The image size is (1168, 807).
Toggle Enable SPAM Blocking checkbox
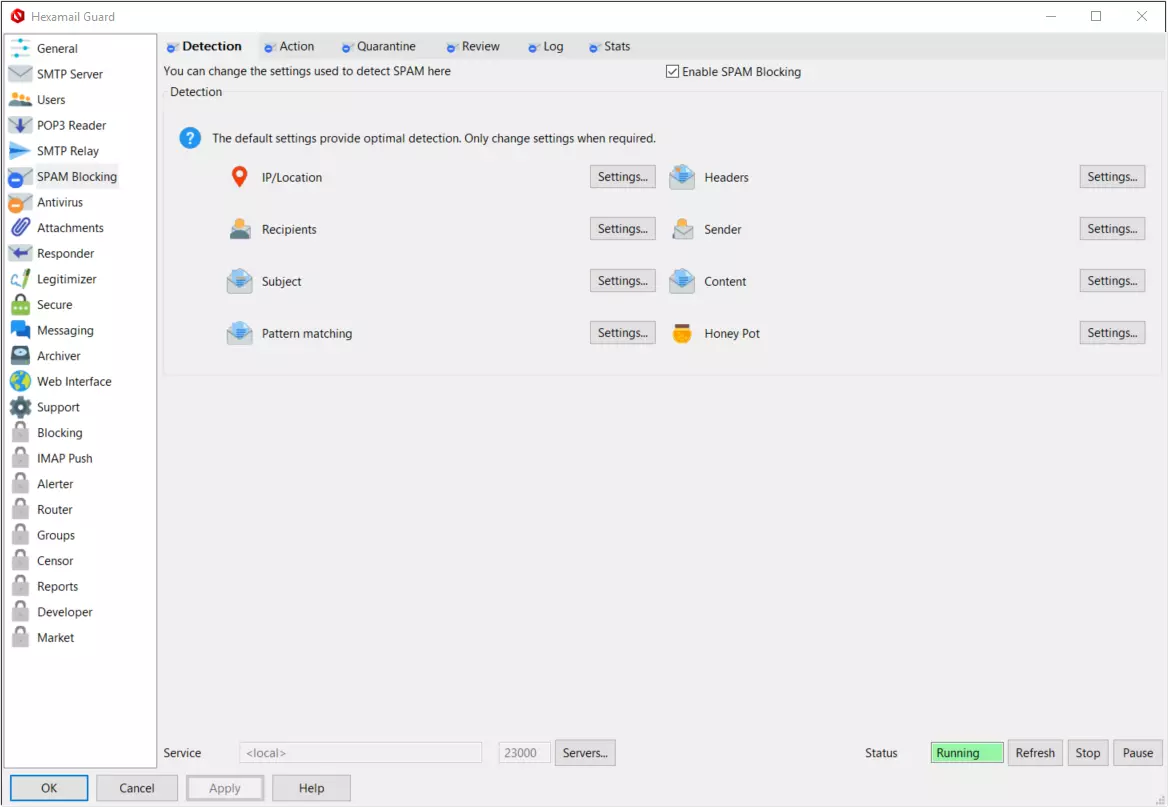tap(673, 72)
